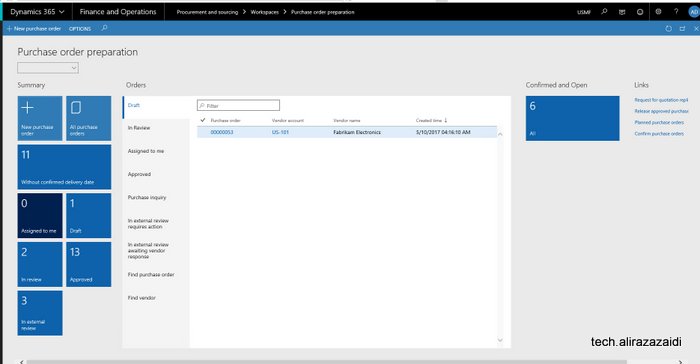The height and width of the screenshot is (364, 700).
Task: Open the search magnifier in top navigation bar
Action: (604, 12)
